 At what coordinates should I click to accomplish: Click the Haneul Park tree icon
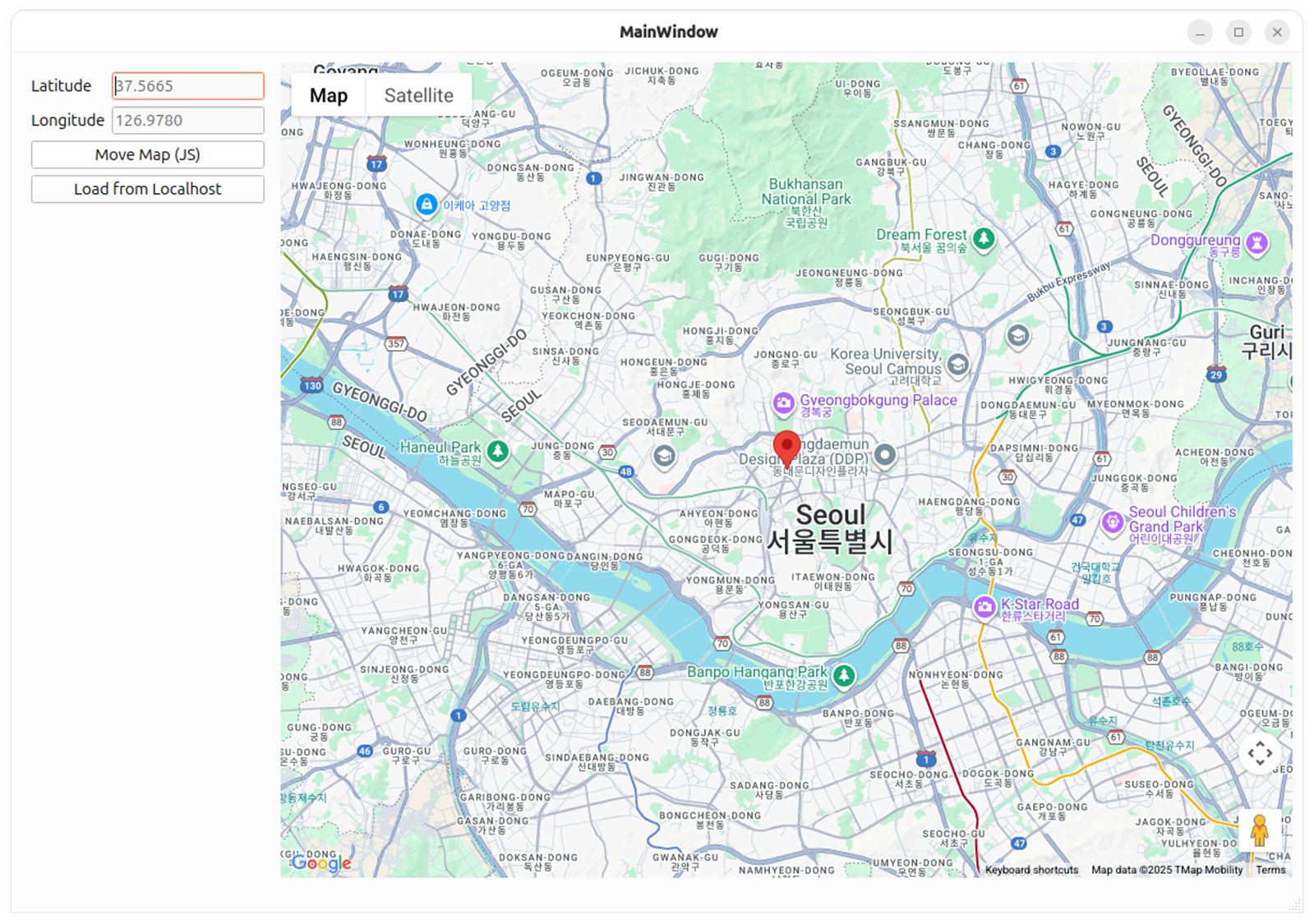[x=497, y=451]
